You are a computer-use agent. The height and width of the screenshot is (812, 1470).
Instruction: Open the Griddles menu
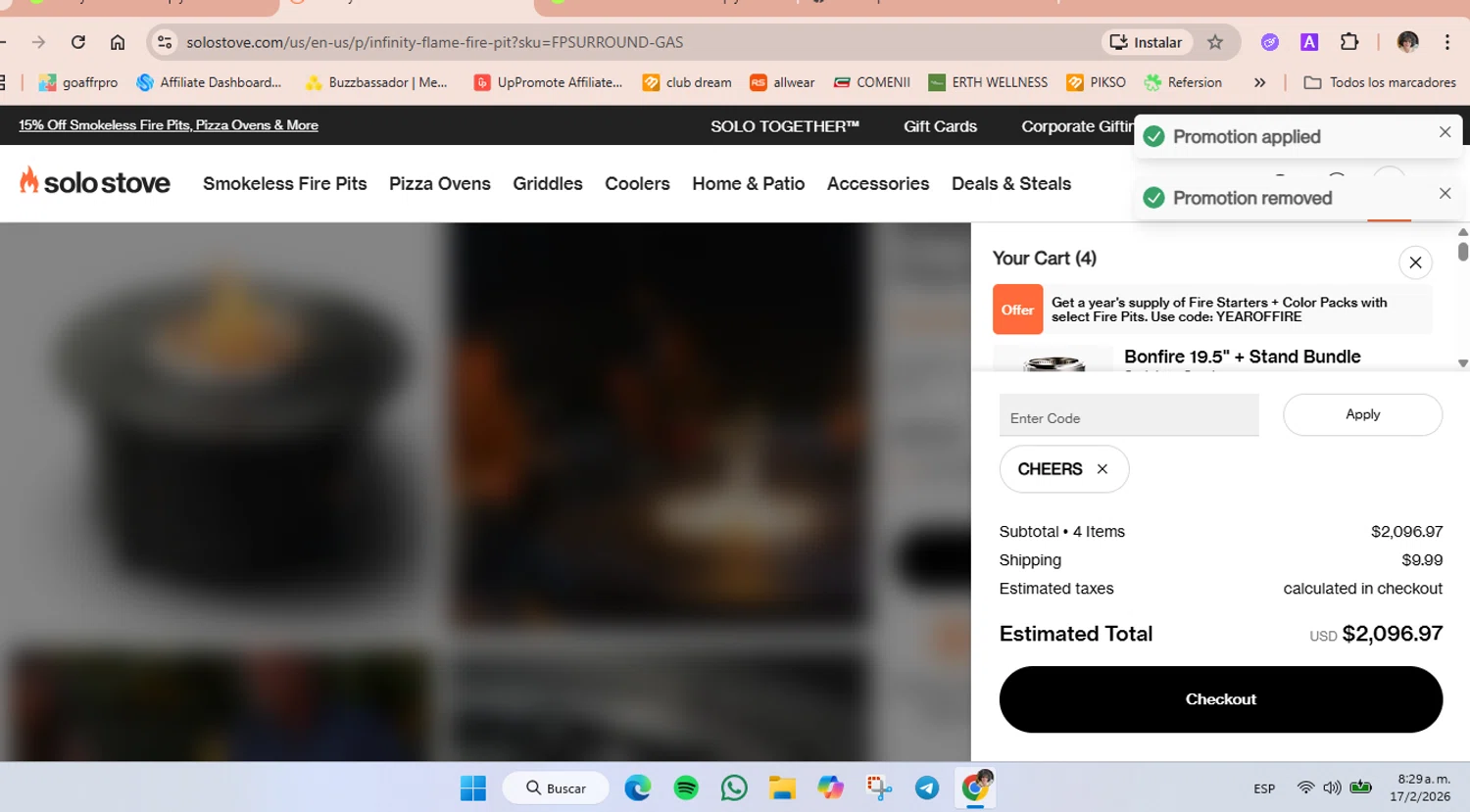(x=548, y=183)
